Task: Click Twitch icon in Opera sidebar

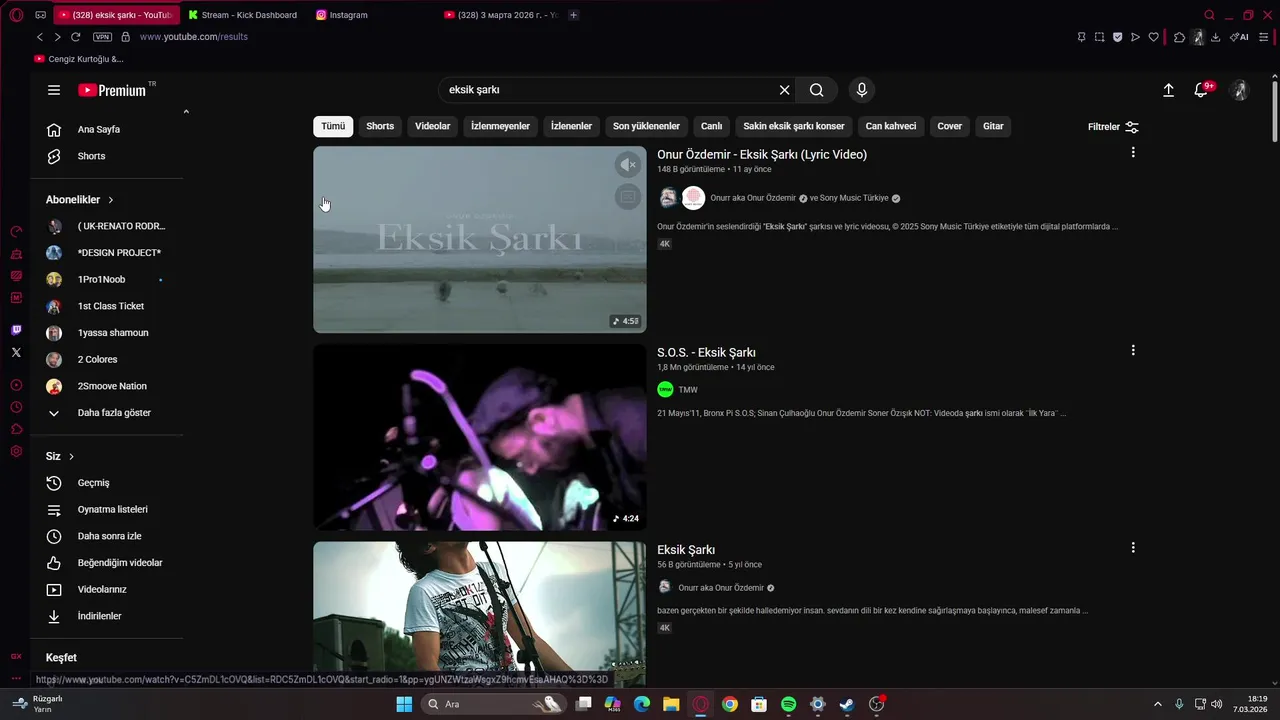Action: coord(16,330)
